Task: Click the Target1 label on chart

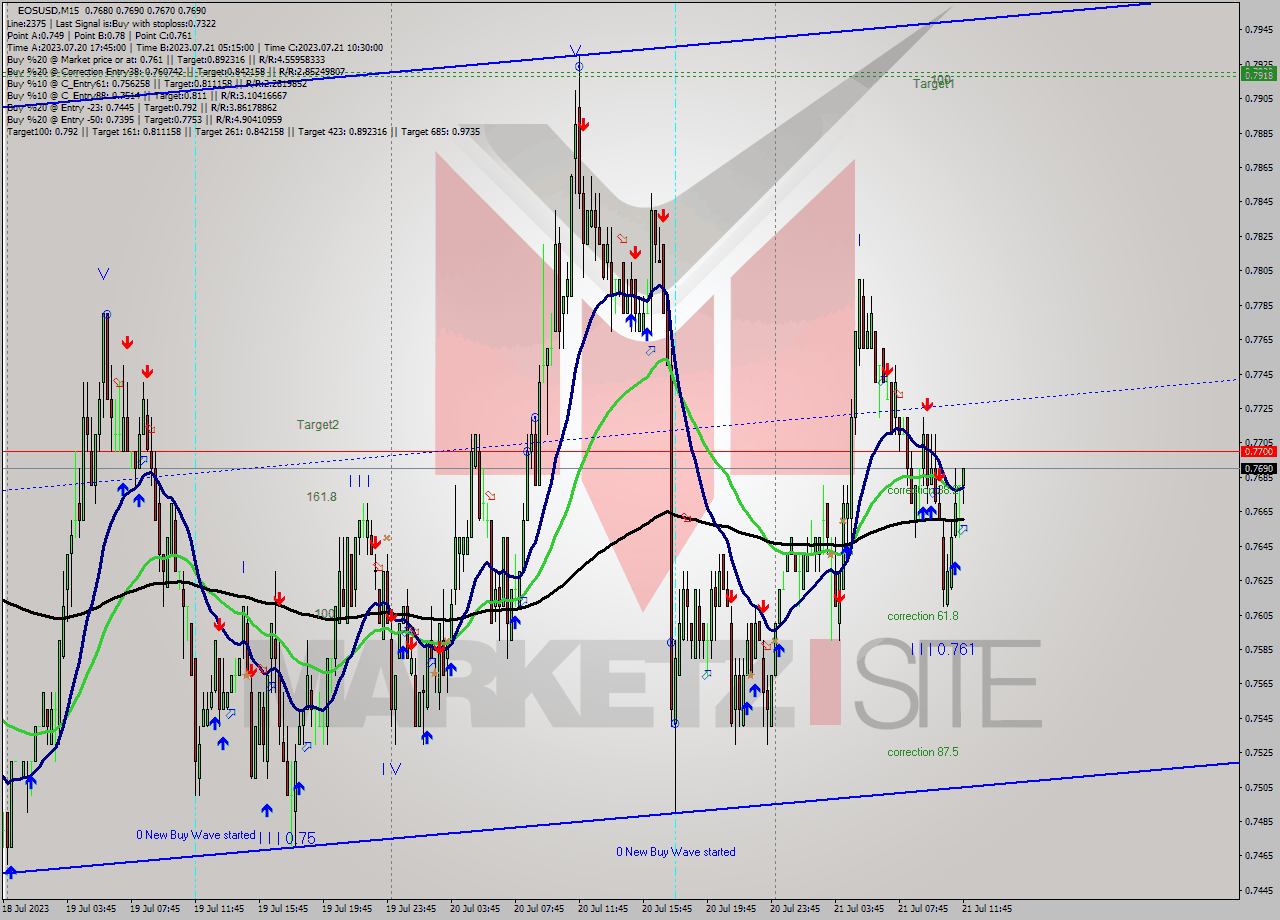Action: (934, 84)
